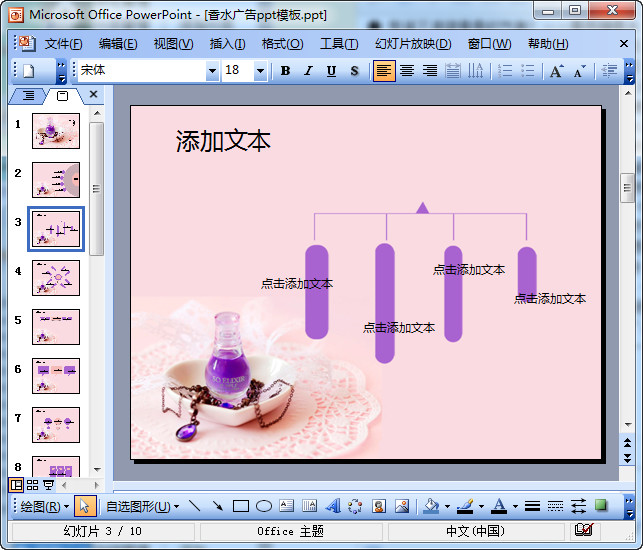Viewport: 643px width, 550px height.
Task: Select the Line drawing tool
Action: click(194, 506)
